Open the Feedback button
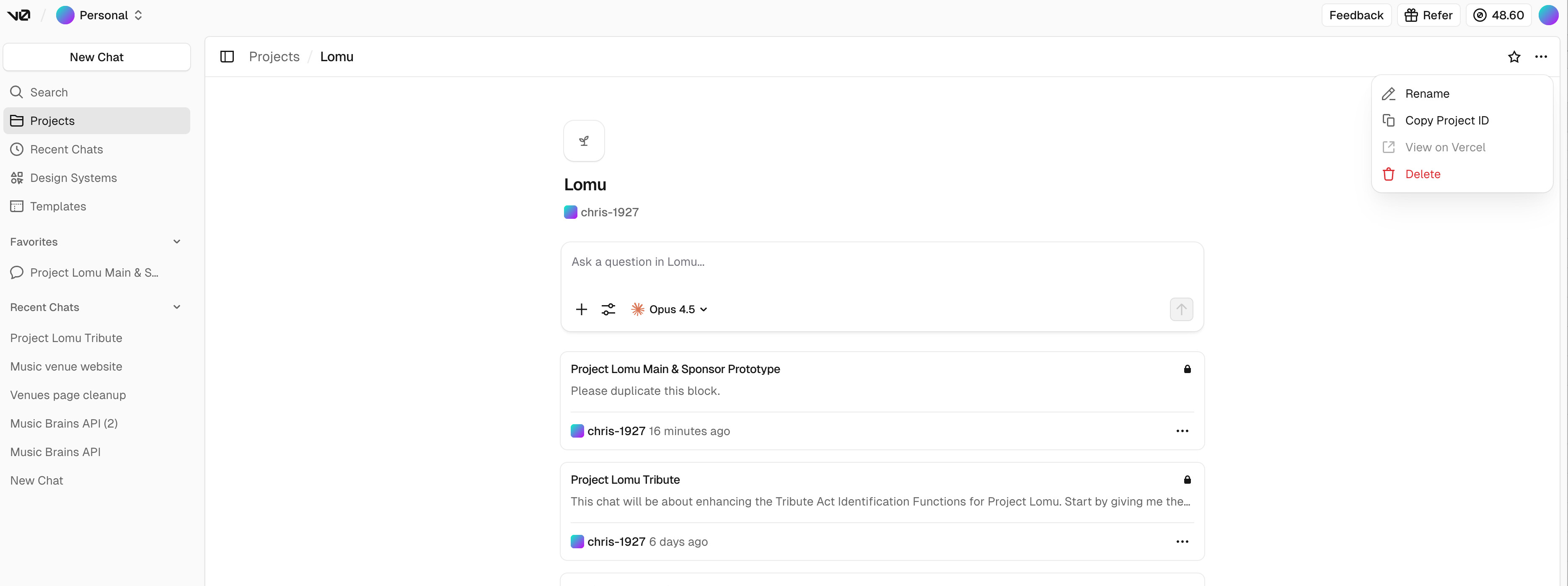 (1356, 15)
